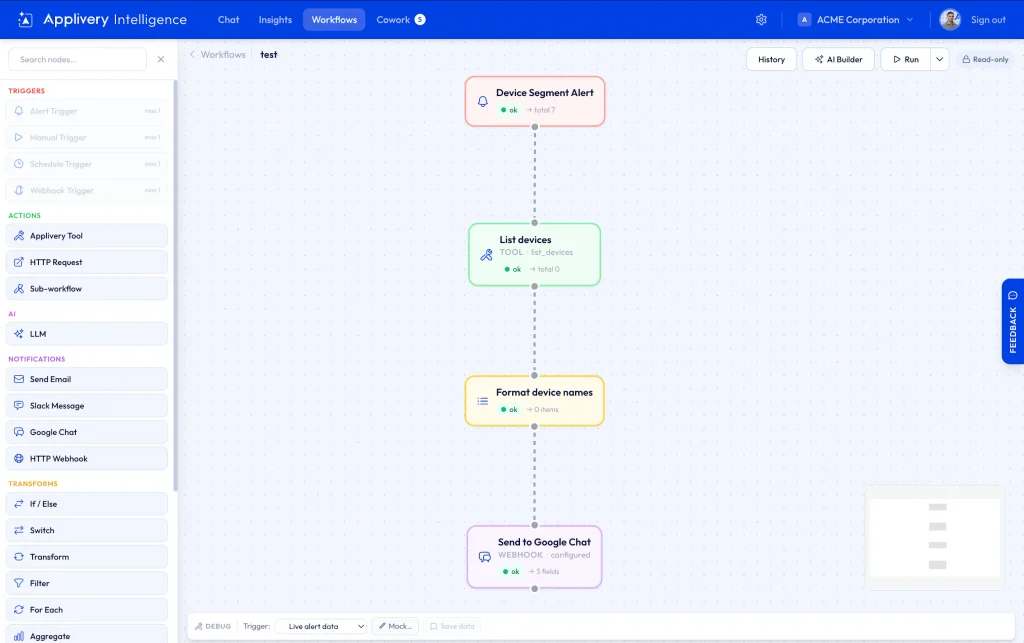Select the Device Segment Alert node title

[x=545, y=93]
